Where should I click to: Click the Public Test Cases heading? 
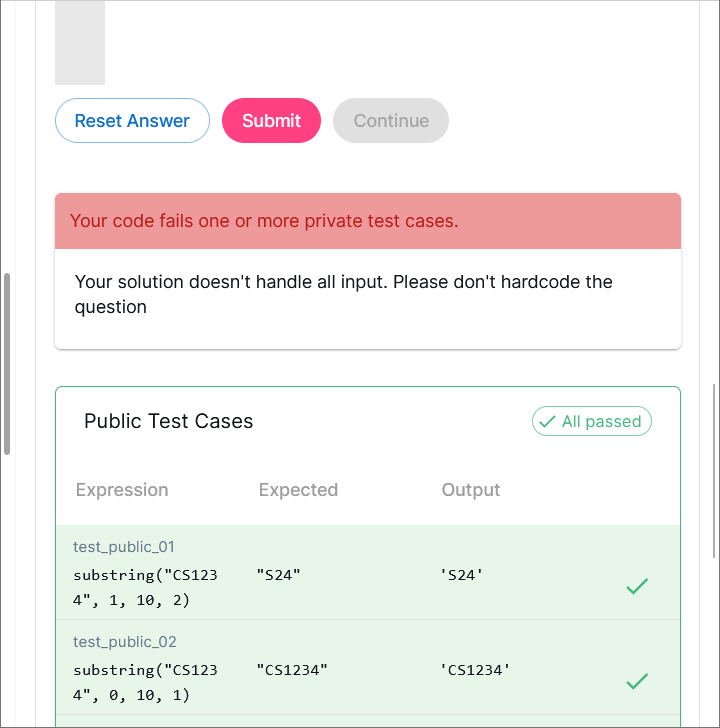point(169,421)
